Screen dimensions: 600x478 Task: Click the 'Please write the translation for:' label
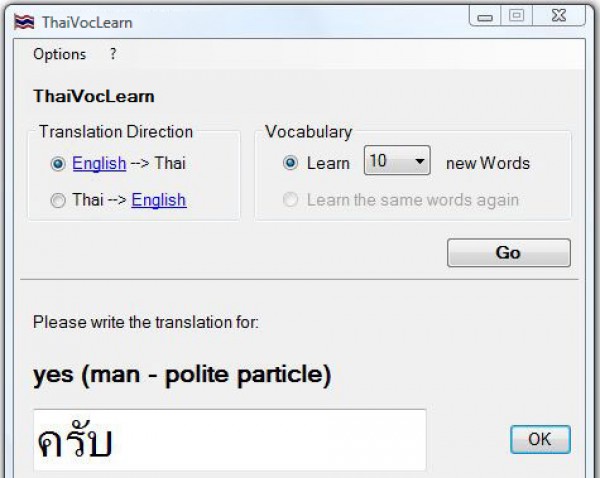point(146,322)
